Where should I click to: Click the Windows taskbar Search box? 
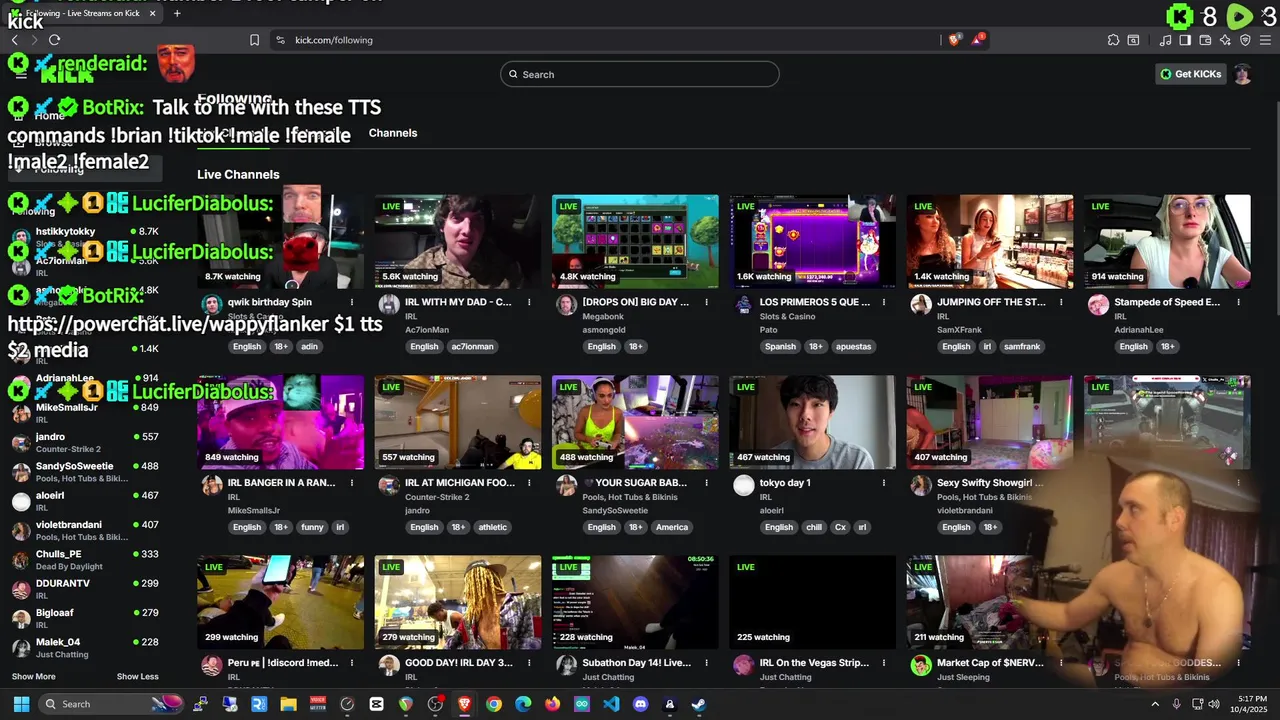112,704
